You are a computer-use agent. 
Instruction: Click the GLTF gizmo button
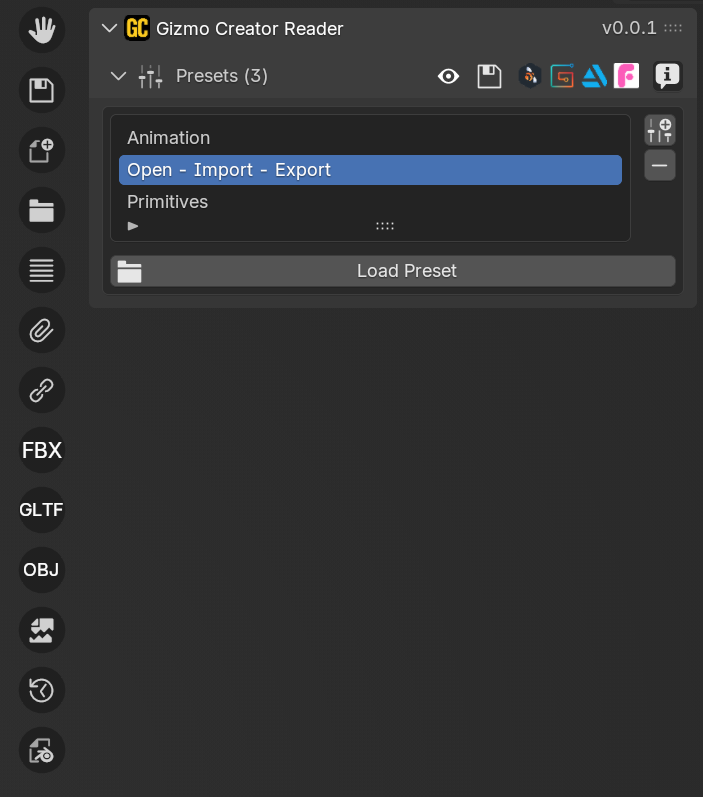[x=42, y=510]
